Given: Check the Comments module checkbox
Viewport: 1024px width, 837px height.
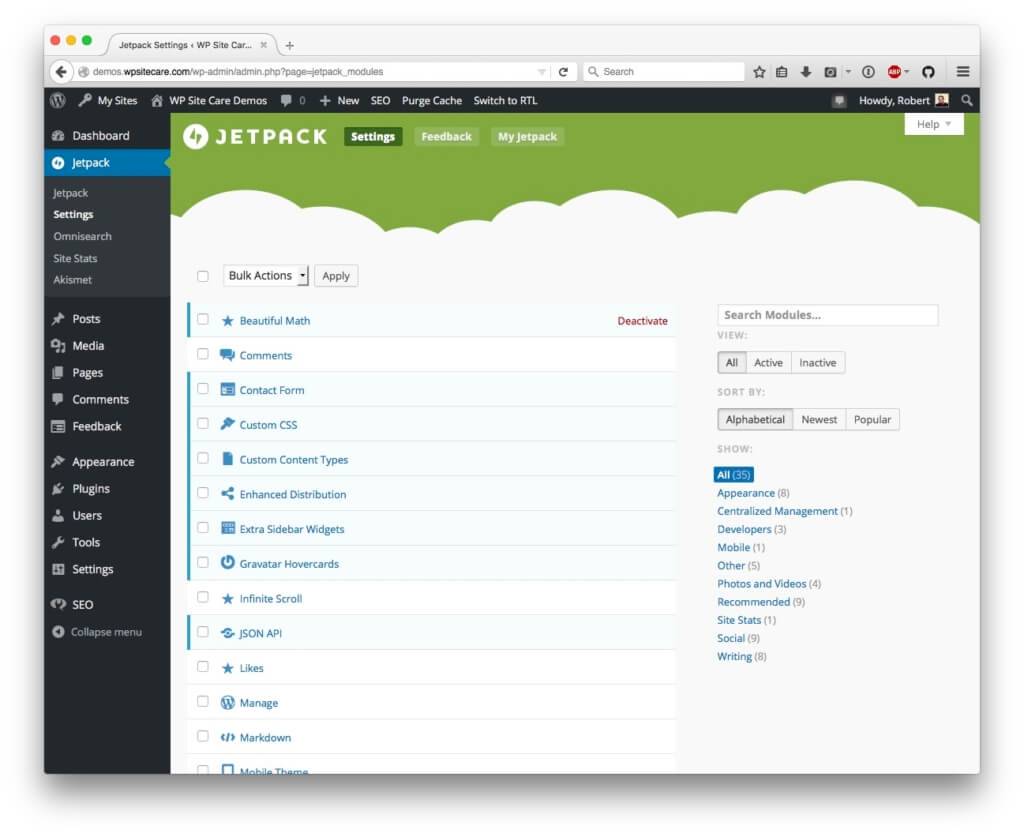Looking at the screenshot, I should pyautogui.click(x=203, y=354).
